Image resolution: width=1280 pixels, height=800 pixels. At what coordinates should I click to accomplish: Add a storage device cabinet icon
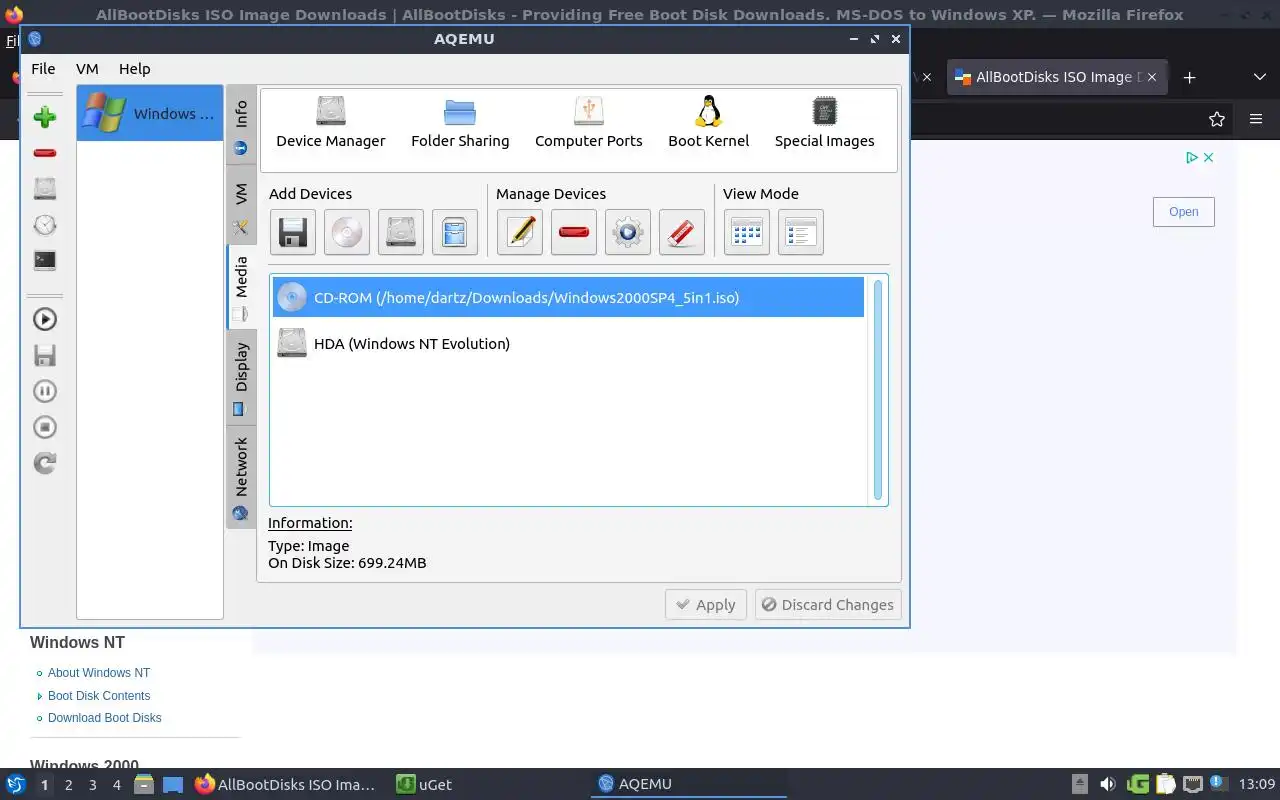[x=455, y=232]
